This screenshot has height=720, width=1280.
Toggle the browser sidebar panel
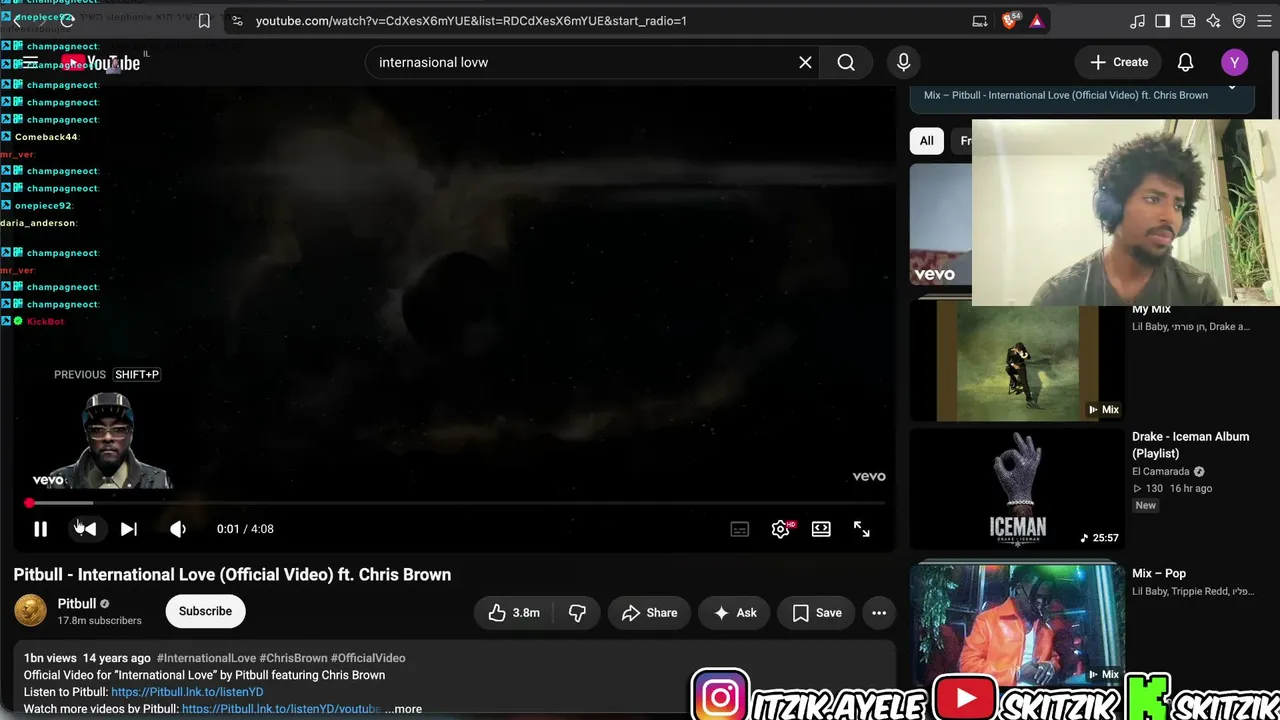pyautogui.click(x=1162, y=21)
